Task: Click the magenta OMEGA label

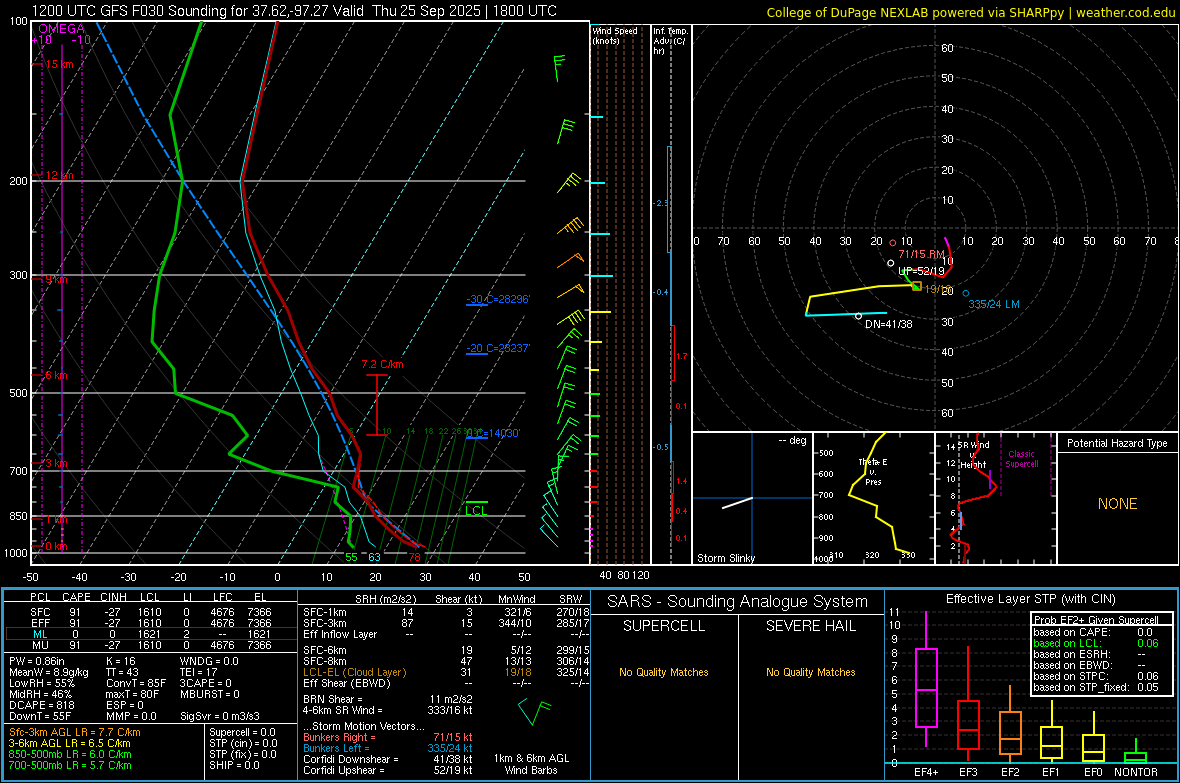Action: pyautogui.click(x=62, y=29)
